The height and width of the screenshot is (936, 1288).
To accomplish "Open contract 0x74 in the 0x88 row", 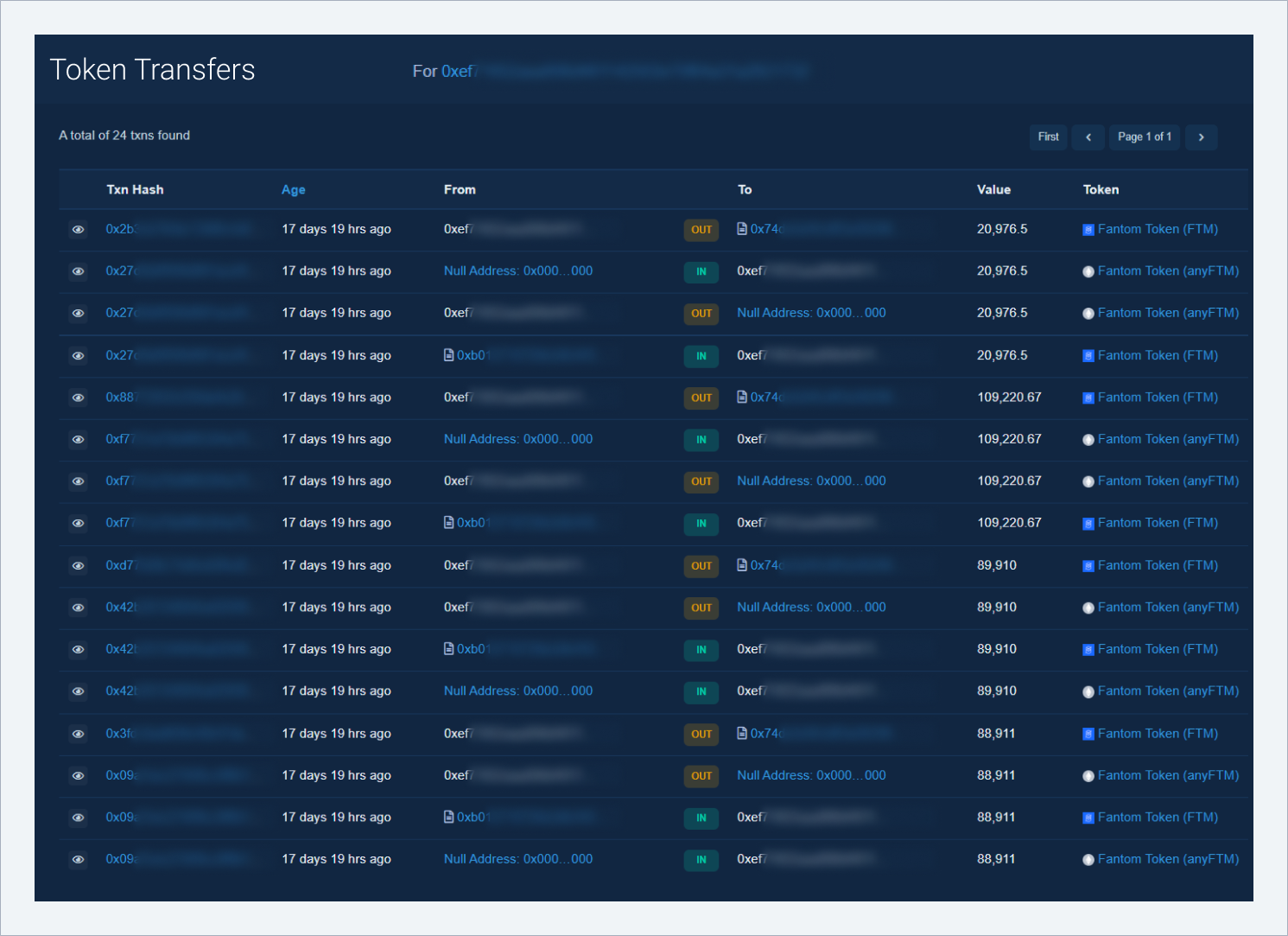I will coord(814,398).
